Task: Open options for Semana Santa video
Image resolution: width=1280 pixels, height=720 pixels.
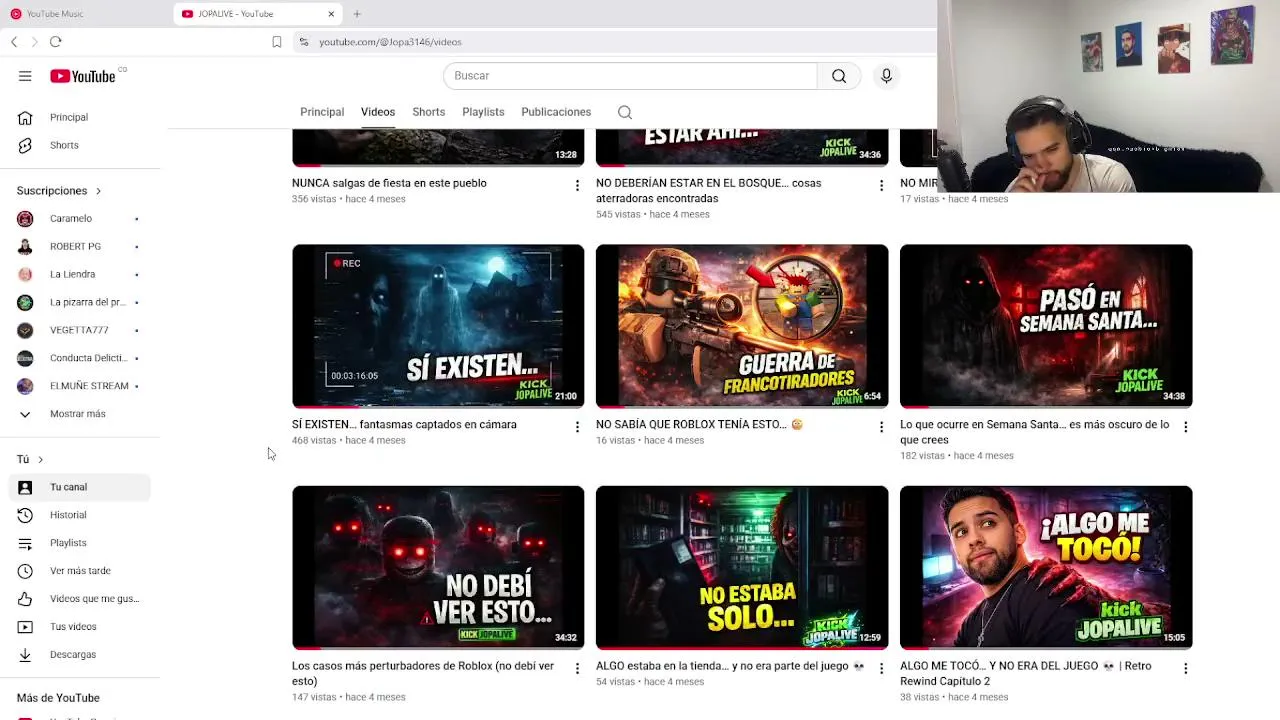Action: pos(1185,427)
